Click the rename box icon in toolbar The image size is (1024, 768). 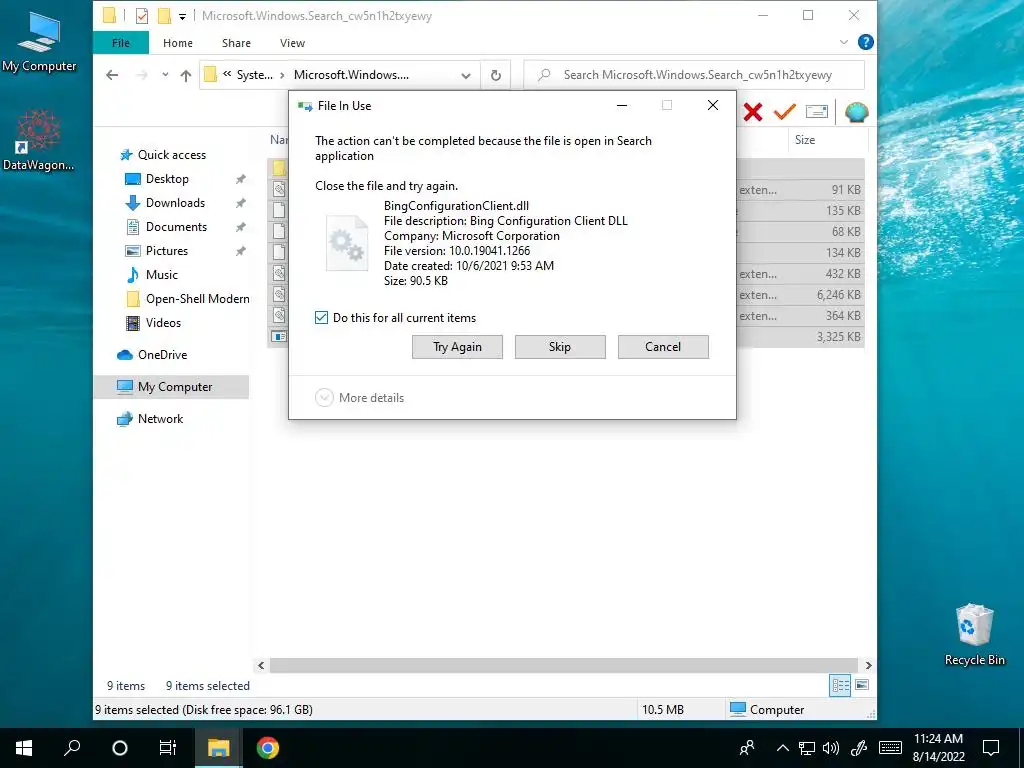click(x=816, y=112)
